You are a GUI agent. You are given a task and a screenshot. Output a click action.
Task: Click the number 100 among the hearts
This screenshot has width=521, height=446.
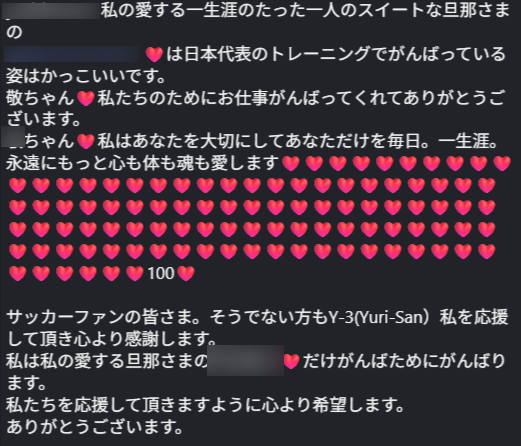161,273
